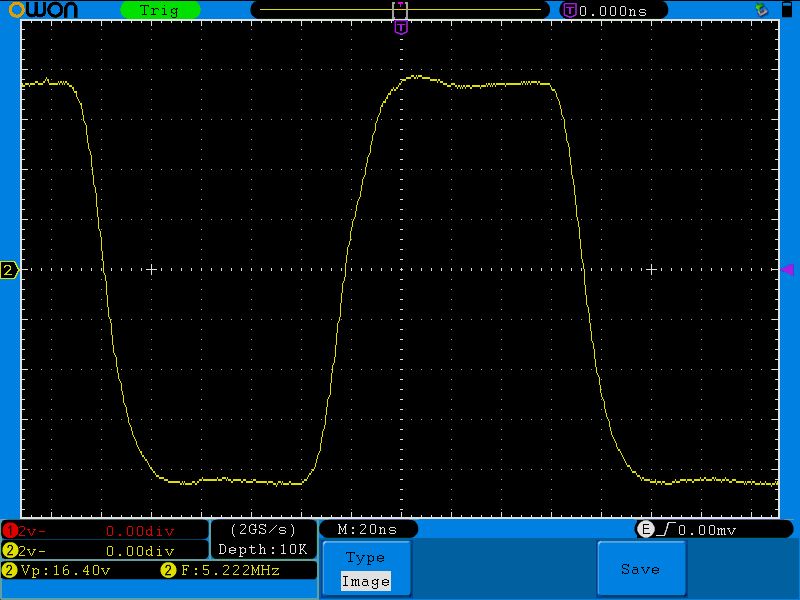
Task: Click the channel 2 0.00div position readout
Action: (x=140, y=551)
